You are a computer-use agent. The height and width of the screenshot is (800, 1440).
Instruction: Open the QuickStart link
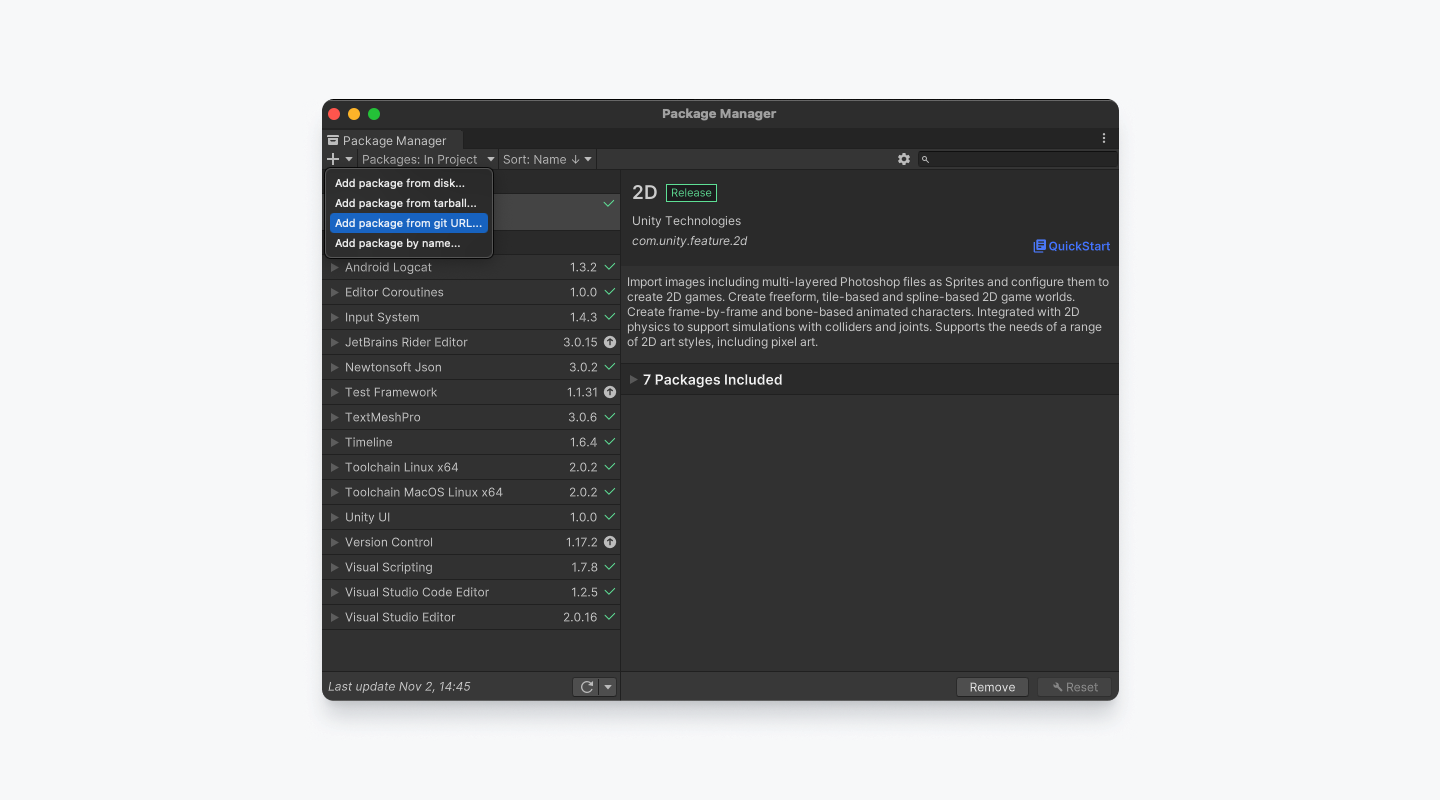[x=1071, y=246]
